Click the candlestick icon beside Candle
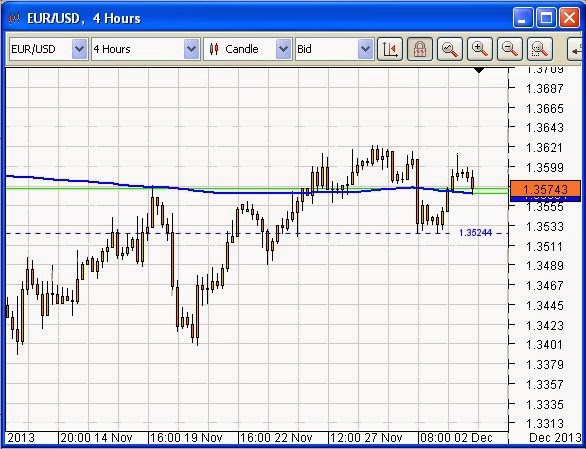This screenshot has width=586, height=449. pyautogui.click(x=214, y=49)
